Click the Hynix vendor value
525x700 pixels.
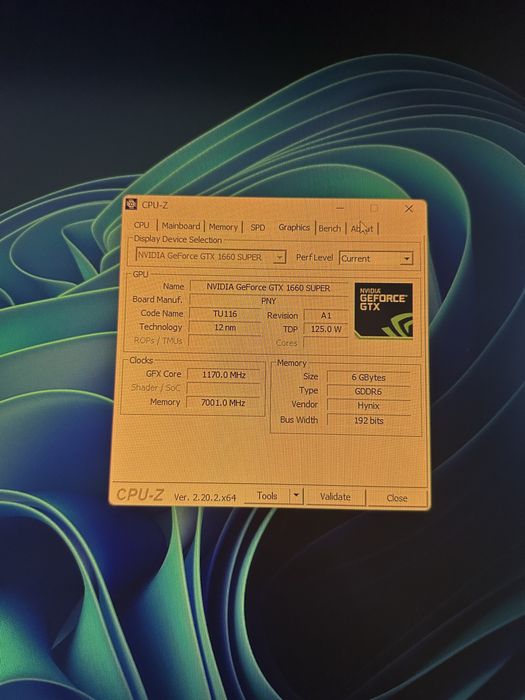pyautogui.click(x=368, y=406)
